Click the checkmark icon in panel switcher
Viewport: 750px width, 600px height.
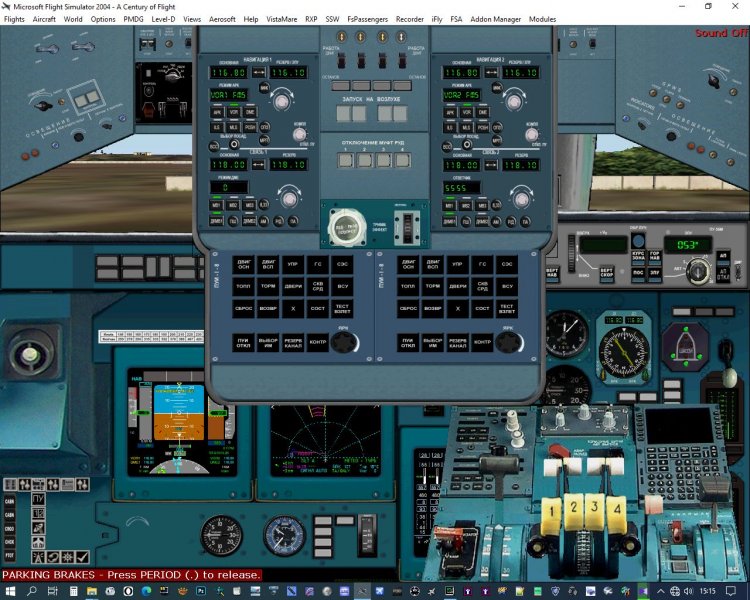coord(82,557)
